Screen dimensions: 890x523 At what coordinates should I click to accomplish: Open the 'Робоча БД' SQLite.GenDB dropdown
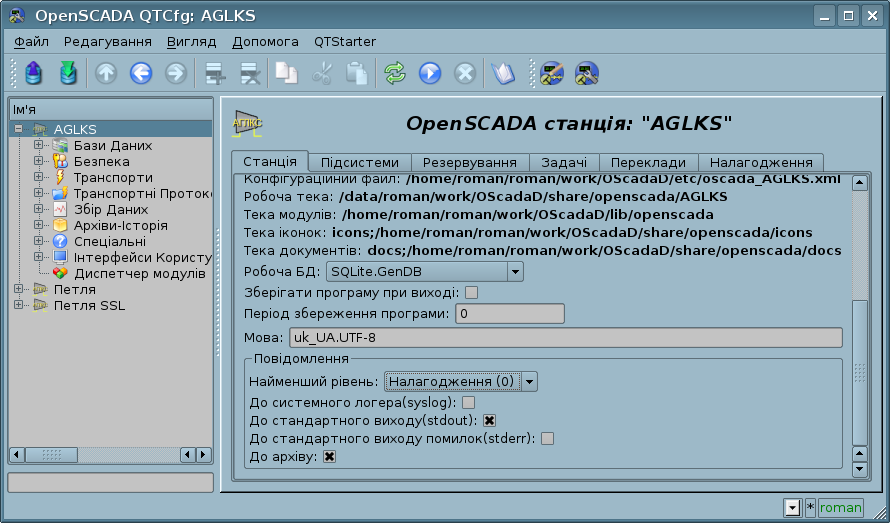coord(515,271)
